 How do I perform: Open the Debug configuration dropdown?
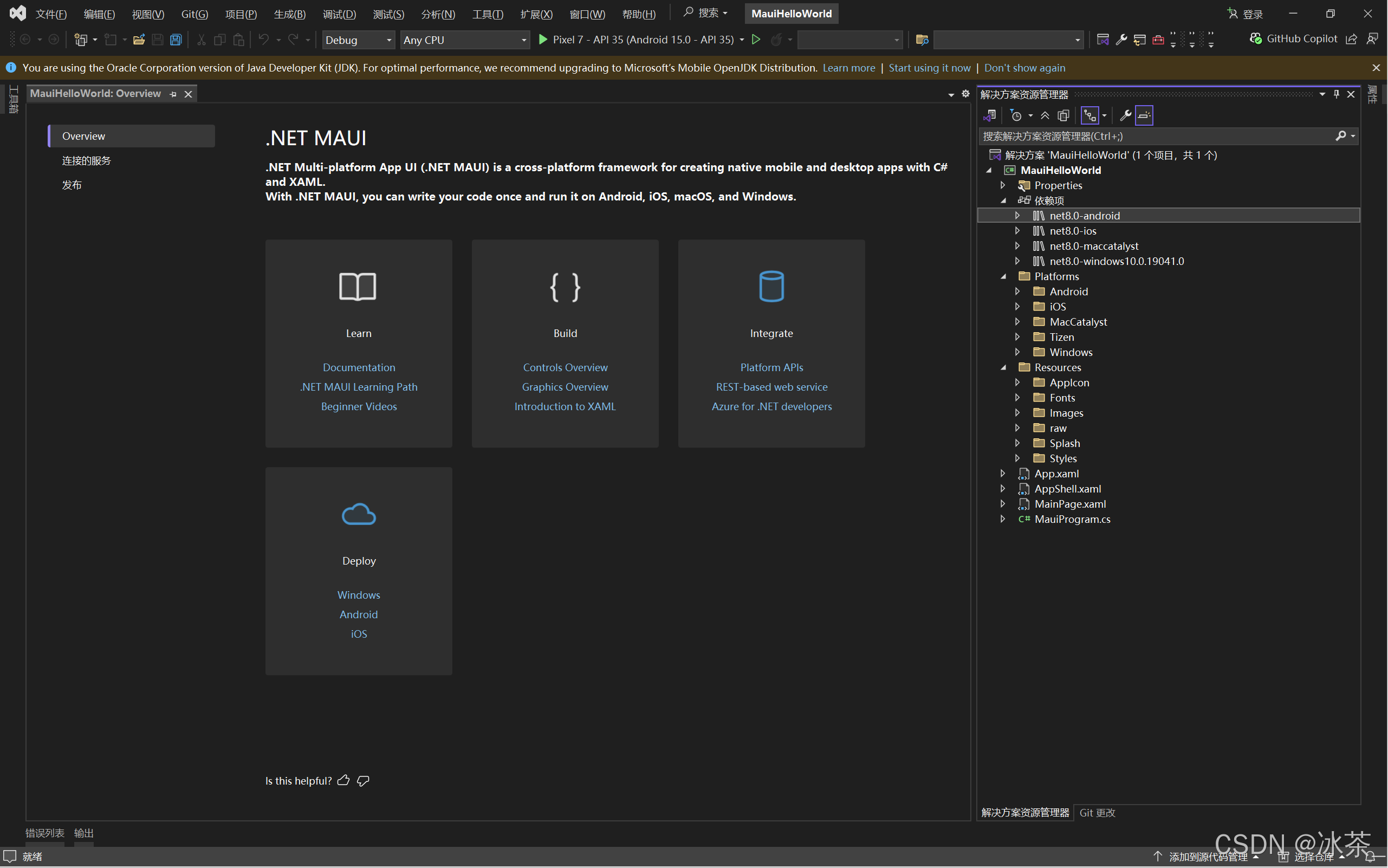pyautogui.click(x=358, y=40)
